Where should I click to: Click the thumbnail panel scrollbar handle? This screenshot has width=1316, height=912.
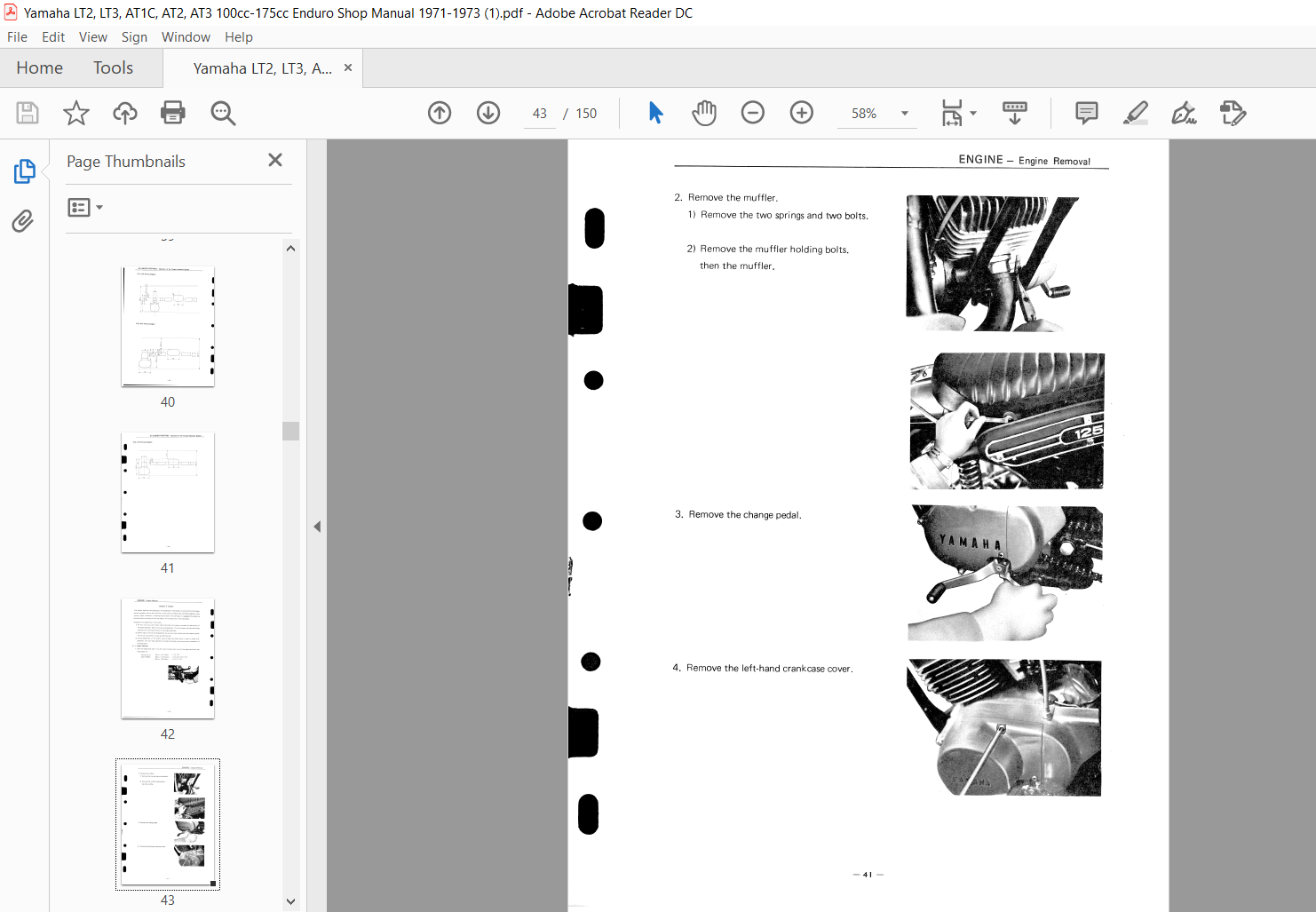click(x=290, y=431)
